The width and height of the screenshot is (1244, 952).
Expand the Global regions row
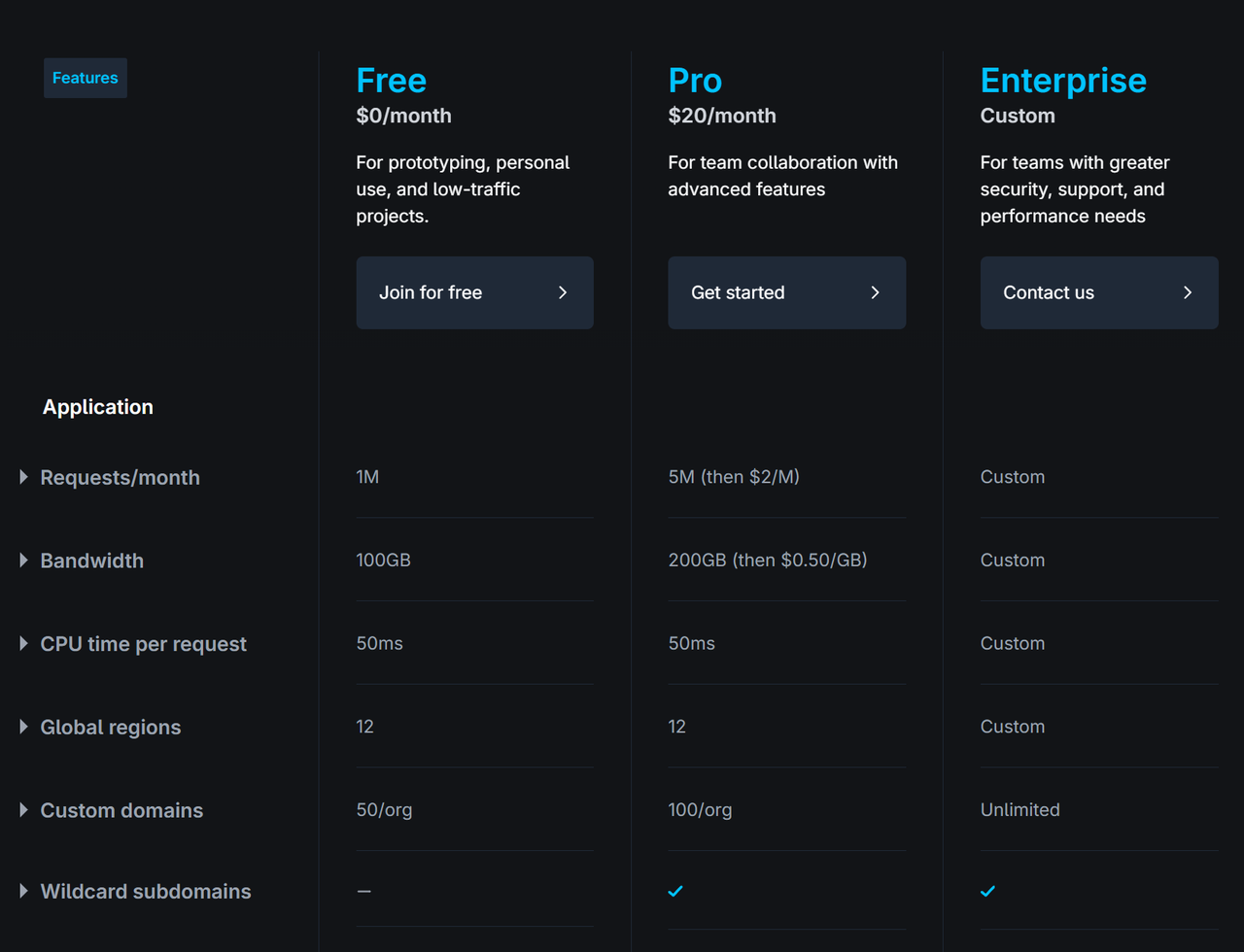24,727
